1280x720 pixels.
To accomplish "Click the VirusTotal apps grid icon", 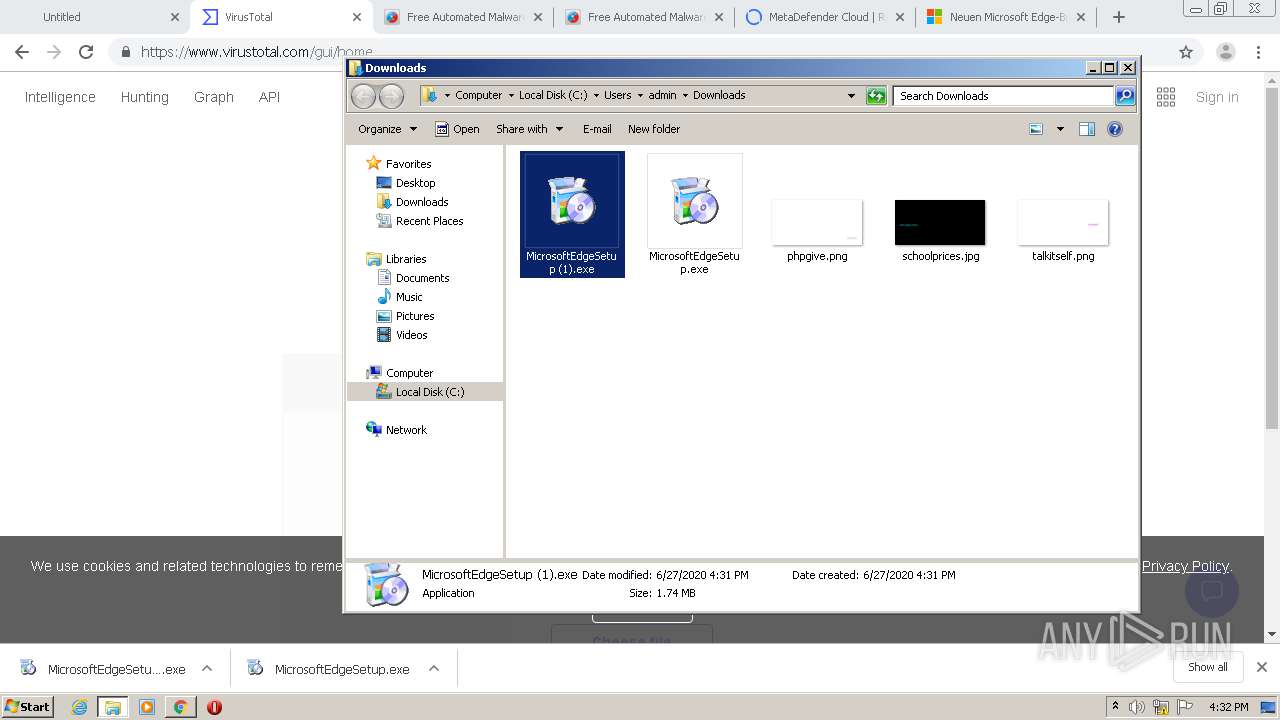I will coord(1166,97).
